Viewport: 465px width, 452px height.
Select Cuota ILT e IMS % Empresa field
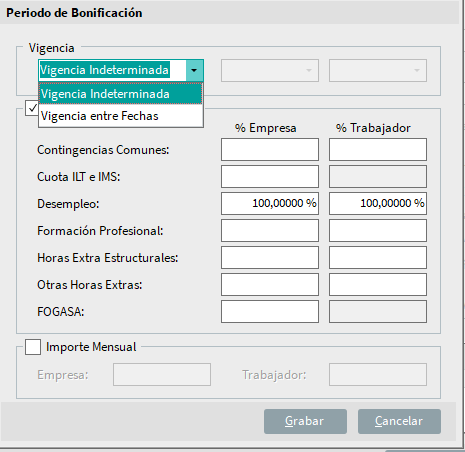pos(270,176)
